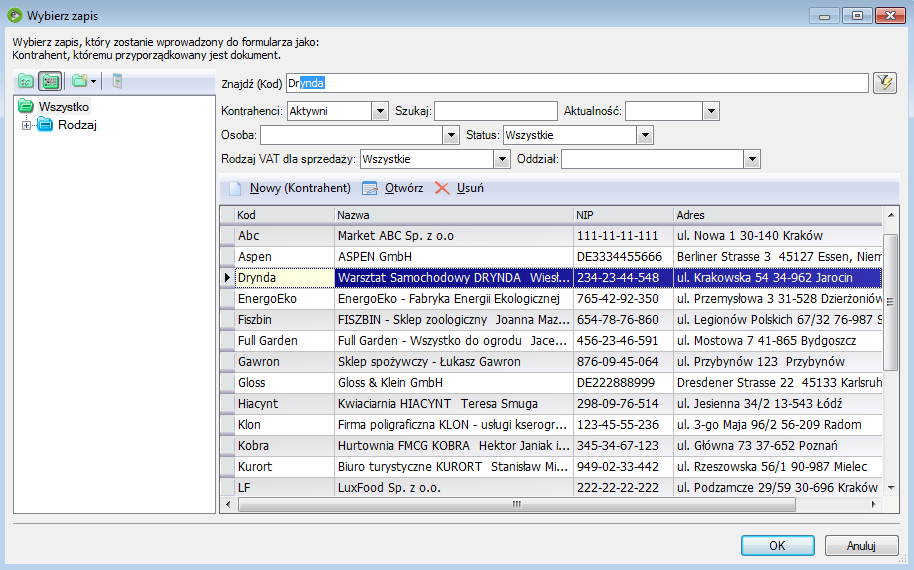Sort by the Adres column header
This screenshot has width=914, height=570.
(x=778, y=215)
